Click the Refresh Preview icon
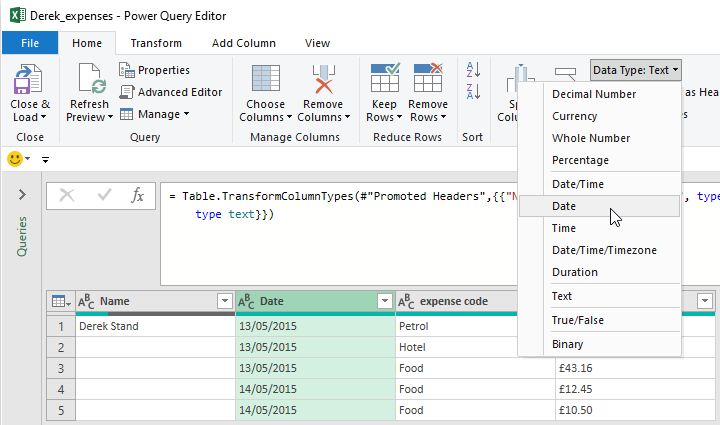Image resolution: width=720 pixels, height=425 pixels. [x=92, y=79]
